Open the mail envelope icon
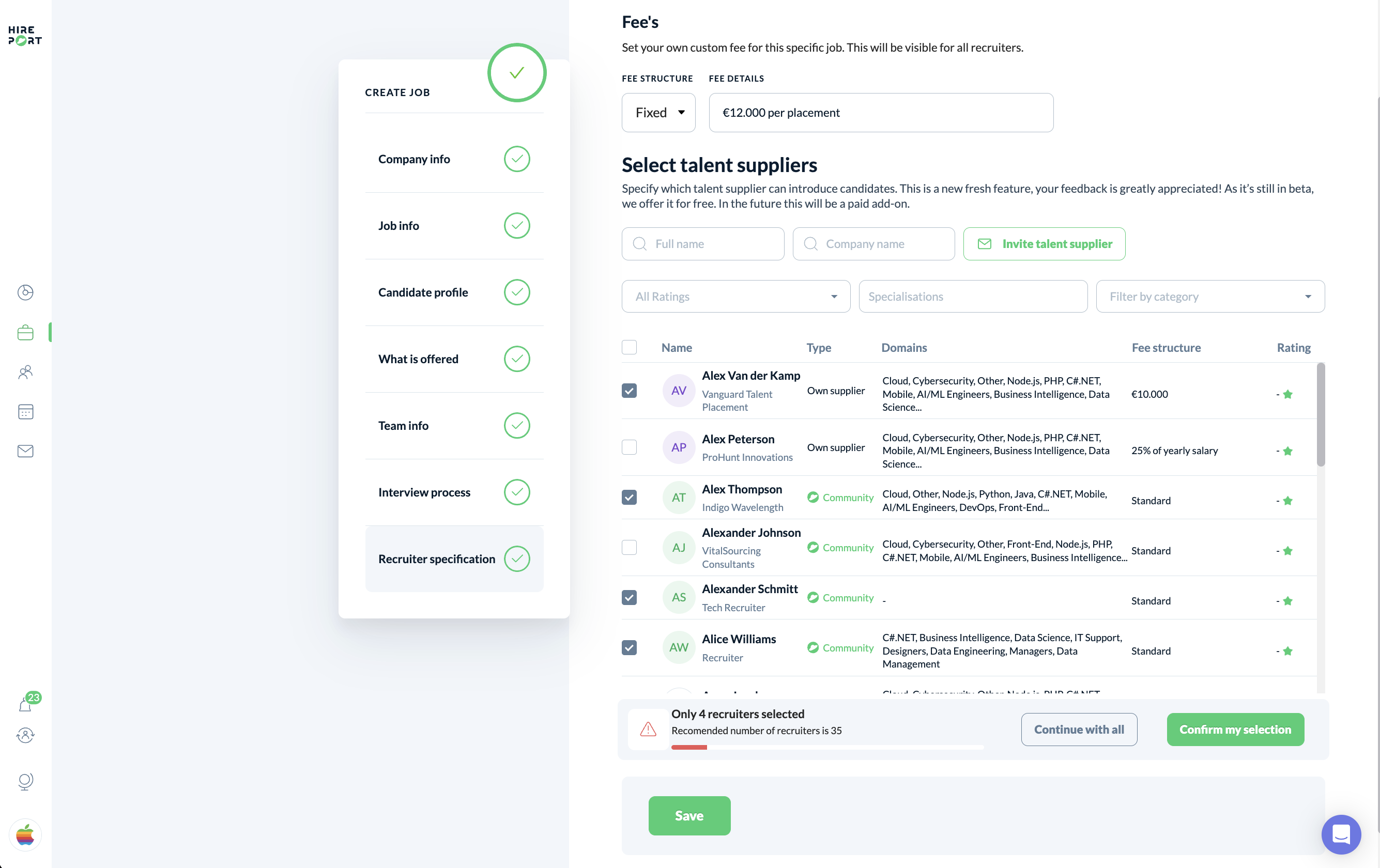Viewport: 1380px width, 868px height. [x=25, y=451]
